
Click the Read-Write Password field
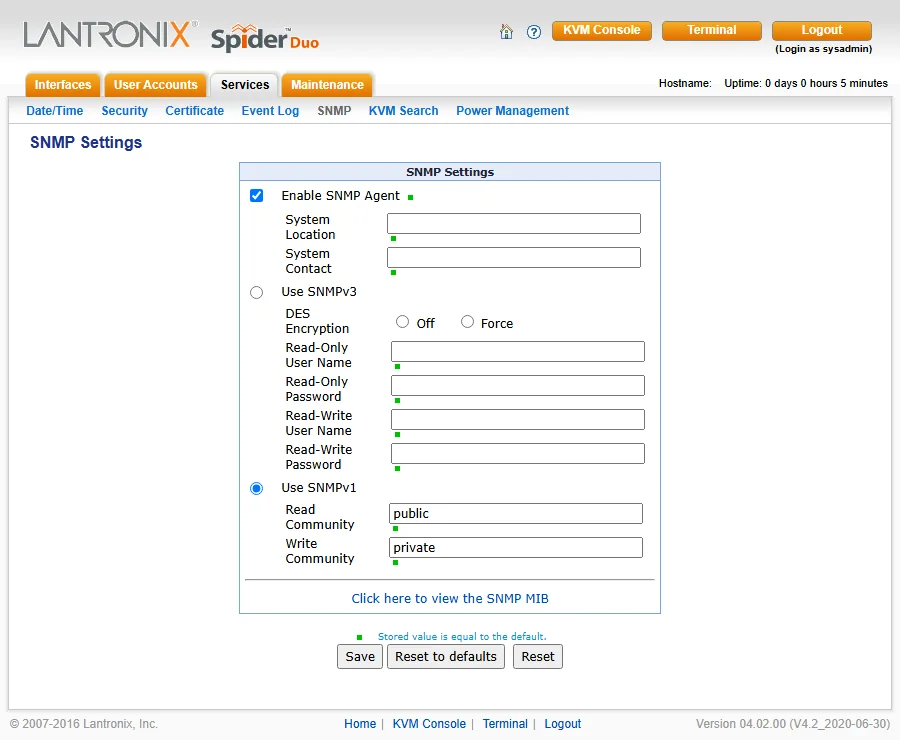518,454
